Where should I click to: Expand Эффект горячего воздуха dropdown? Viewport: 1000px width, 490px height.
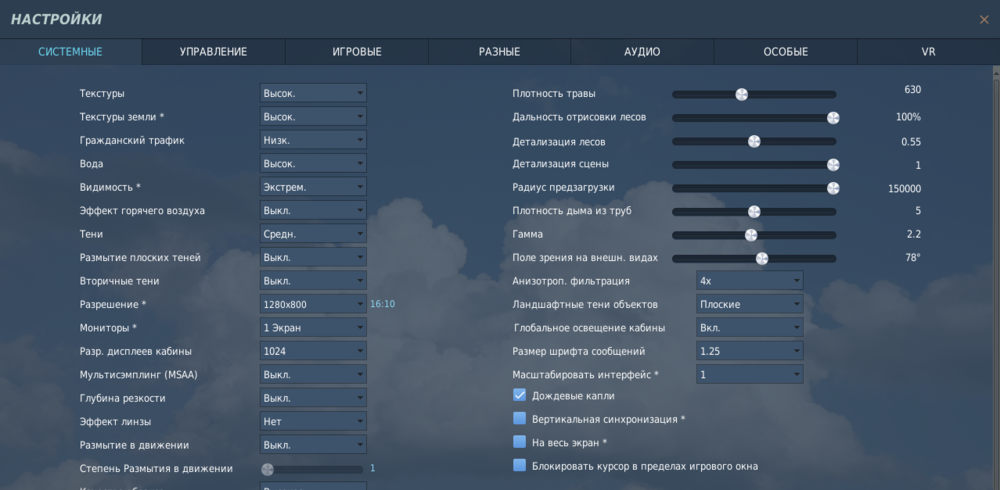(313, 211)
